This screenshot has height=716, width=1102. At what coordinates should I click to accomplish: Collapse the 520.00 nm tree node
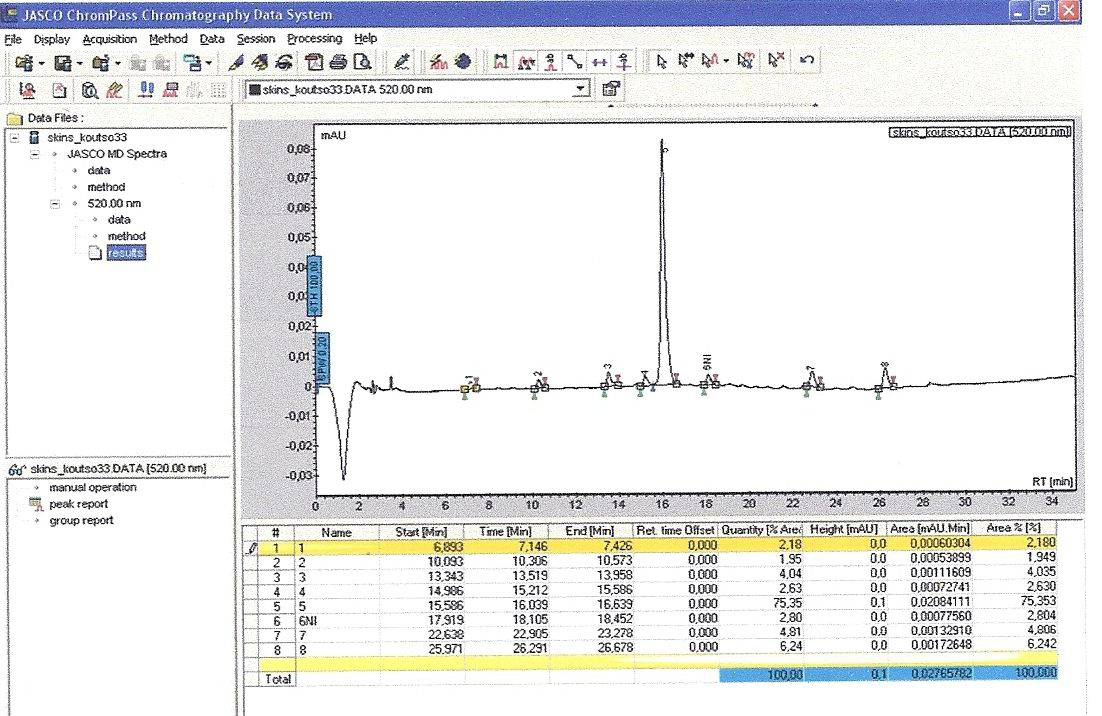(55, 204)
